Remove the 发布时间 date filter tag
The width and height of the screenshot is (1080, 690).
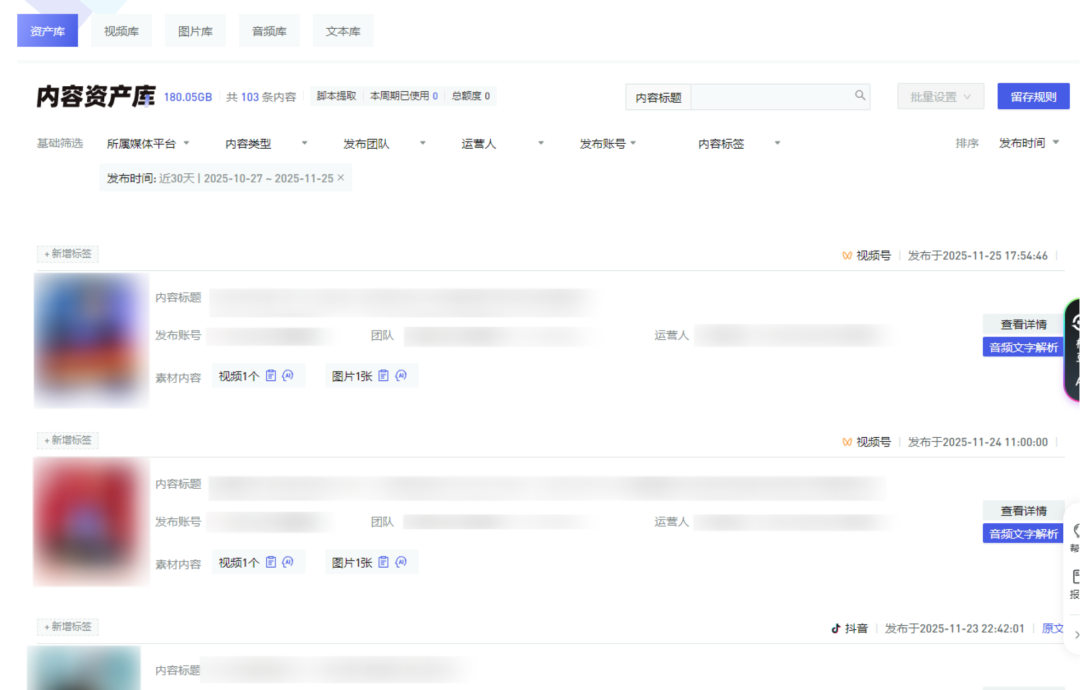341,178
